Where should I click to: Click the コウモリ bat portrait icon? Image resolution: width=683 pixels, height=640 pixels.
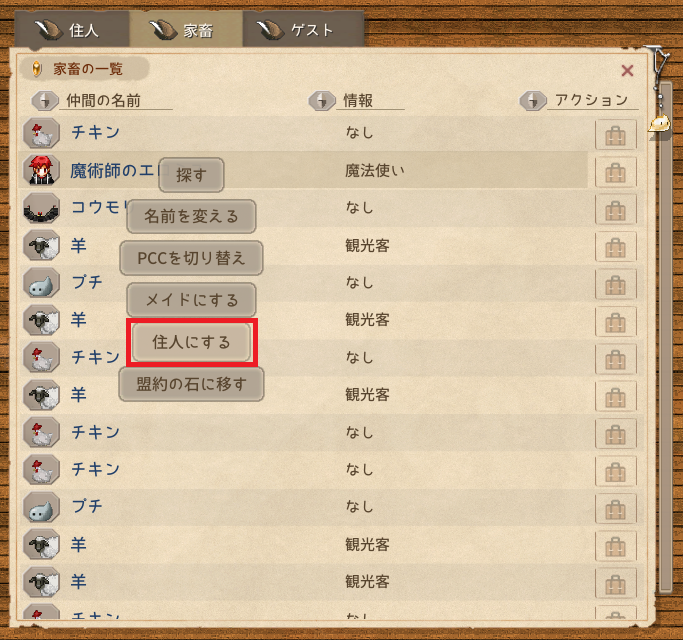click(x=41, y=208)
